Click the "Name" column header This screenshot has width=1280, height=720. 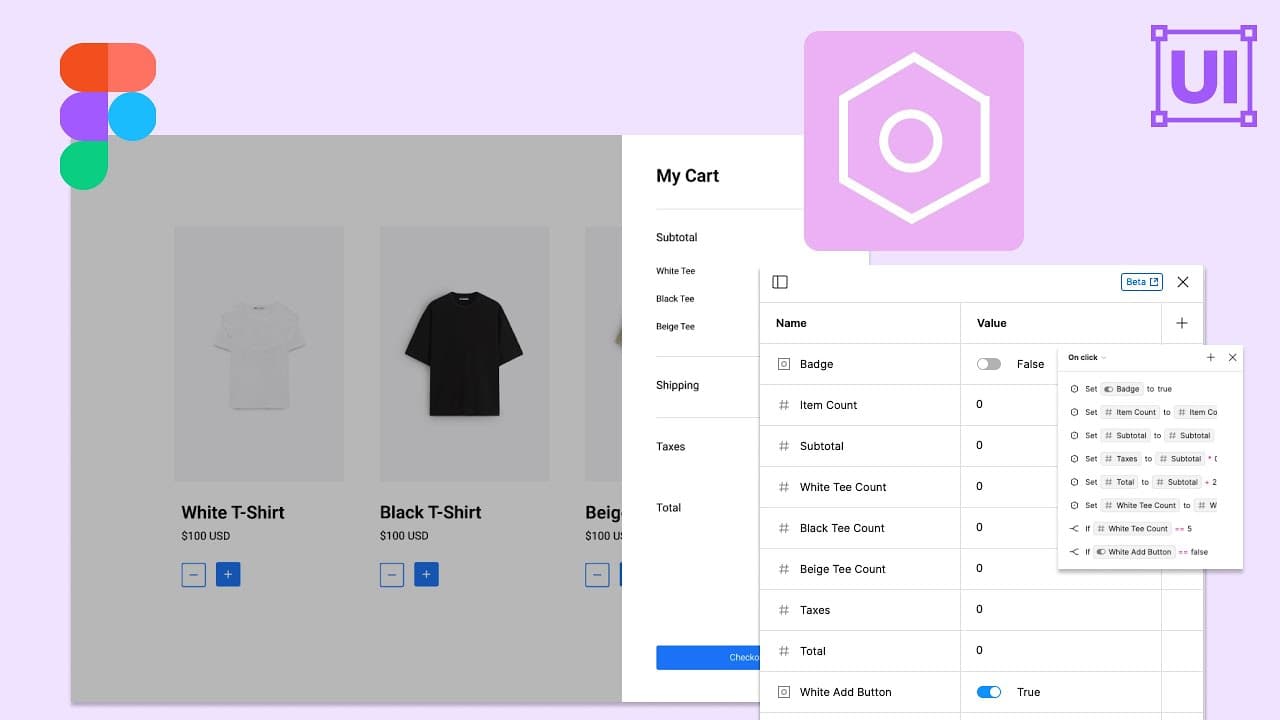pos(791,323)
